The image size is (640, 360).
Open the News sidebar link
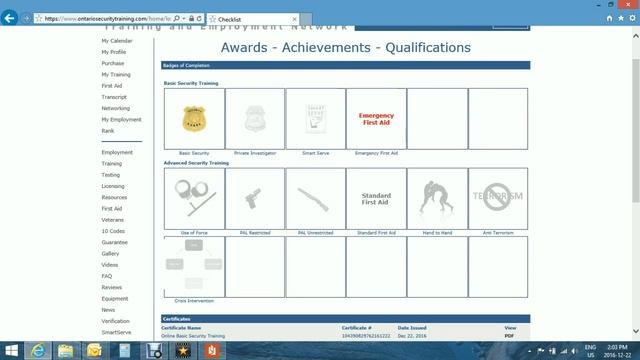click(108, 310)
